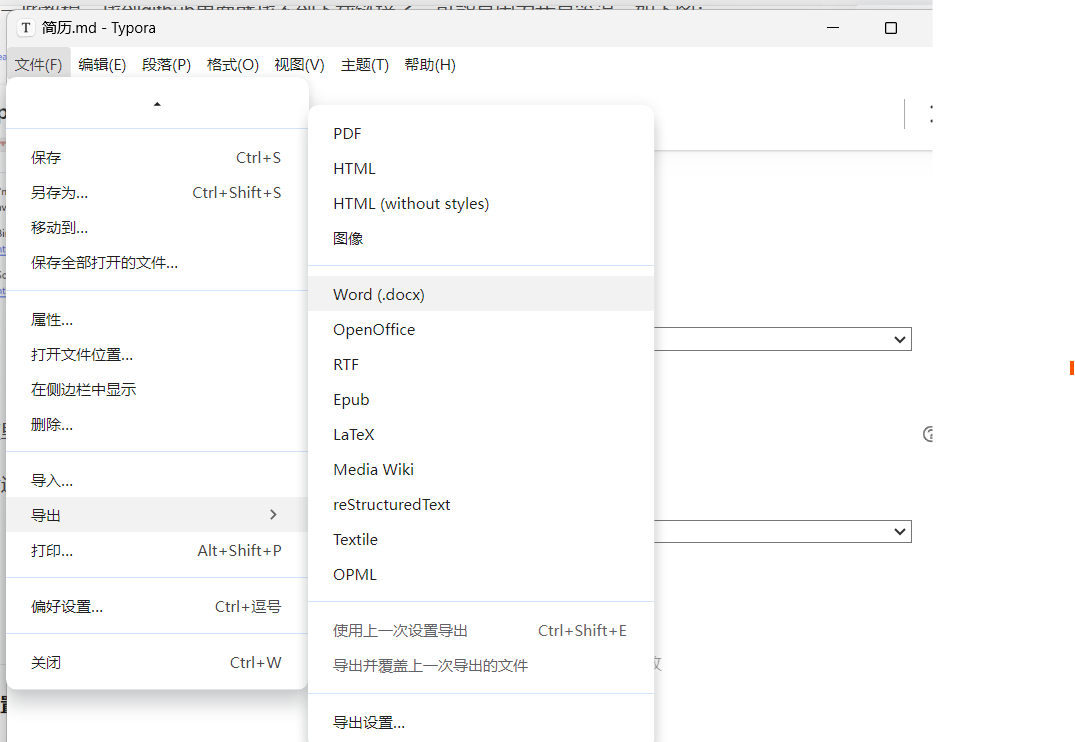Export as reStructuredText
1075x742 pixels.
[x=481, y=505]
